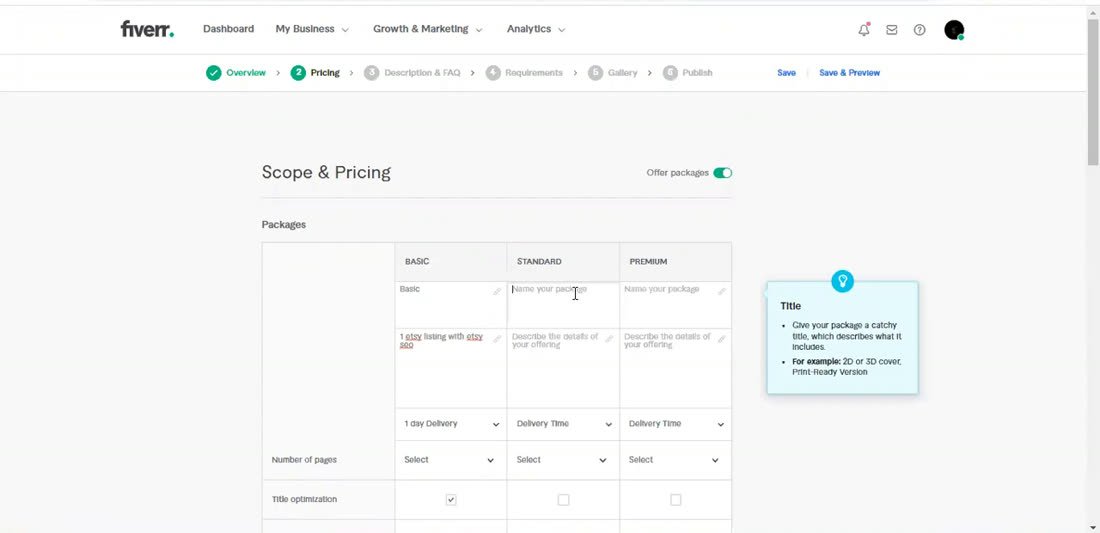
Task: Click Pricing step number 2 icon
Action: (298, 73)
